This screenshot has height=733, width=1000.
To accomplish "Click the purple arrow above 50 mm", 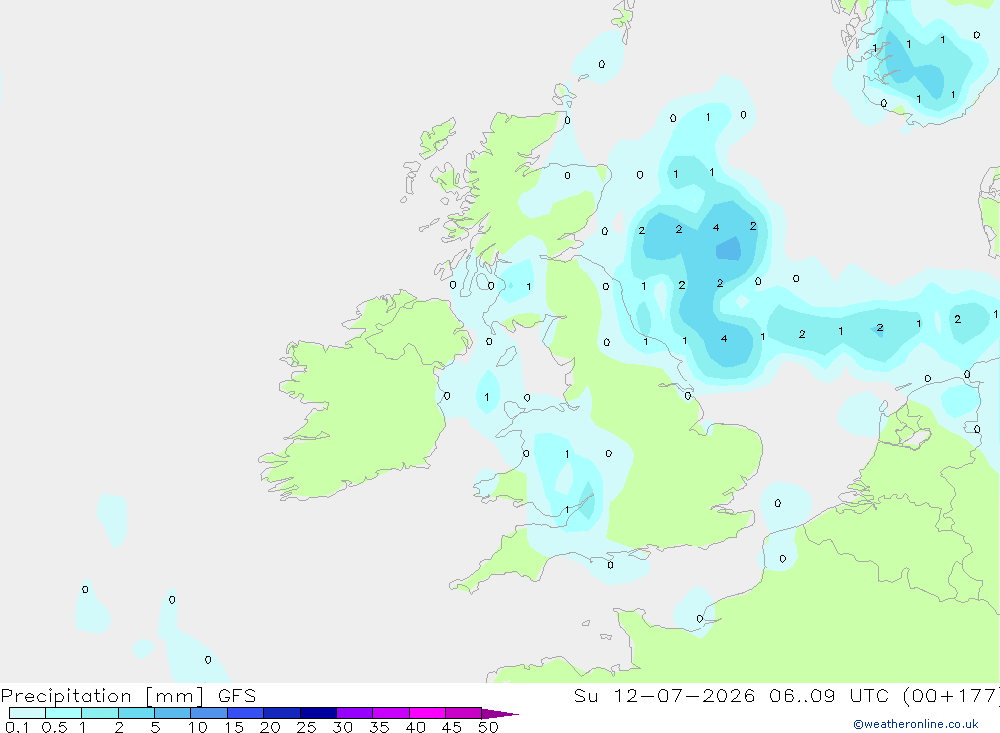I will point(500,713).
